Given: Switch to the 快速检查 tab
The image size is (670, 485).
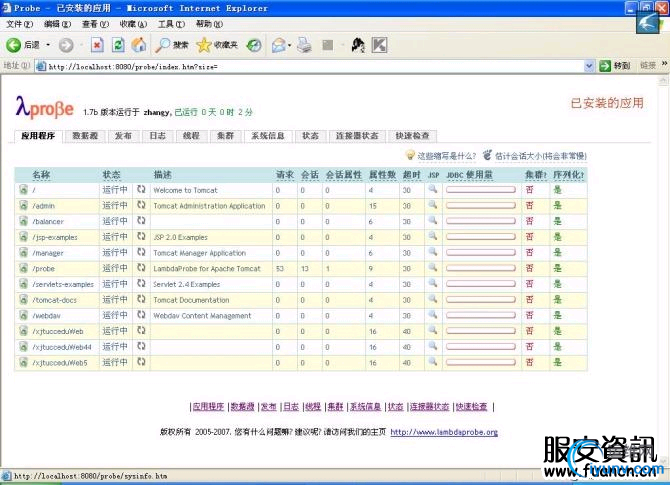Looking at the screenshot, I should pos(412,136).
